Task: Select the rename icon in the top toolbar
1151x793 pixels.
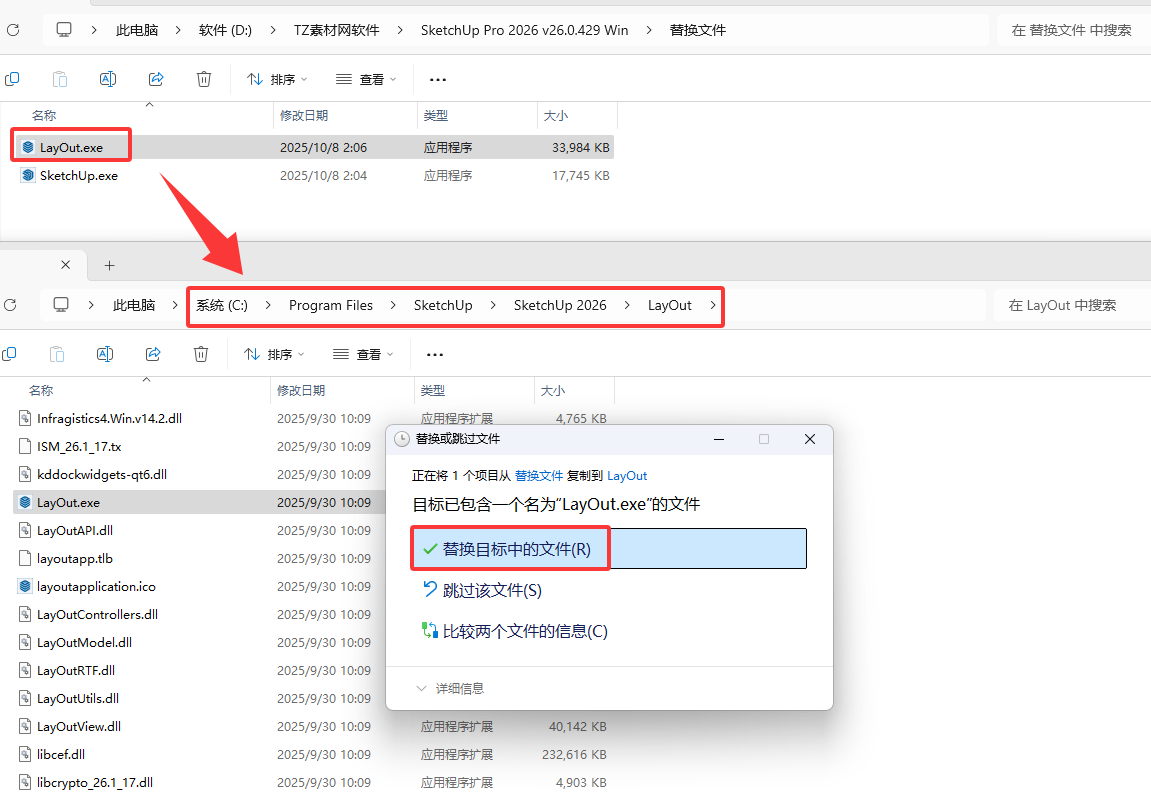Action: tap(107, 78)
